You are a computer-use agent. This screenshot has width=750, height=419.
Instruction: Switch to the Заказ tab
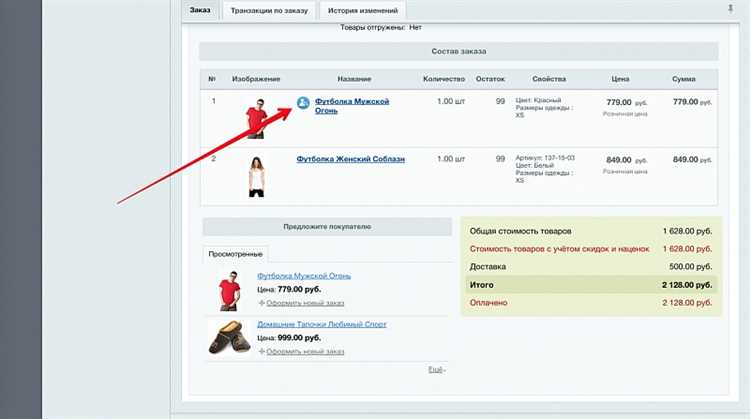point(200,10)
